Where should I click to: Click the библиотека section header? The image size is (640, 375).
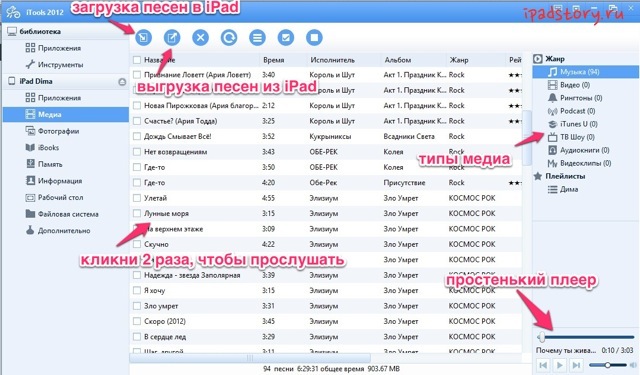(40, 31)
